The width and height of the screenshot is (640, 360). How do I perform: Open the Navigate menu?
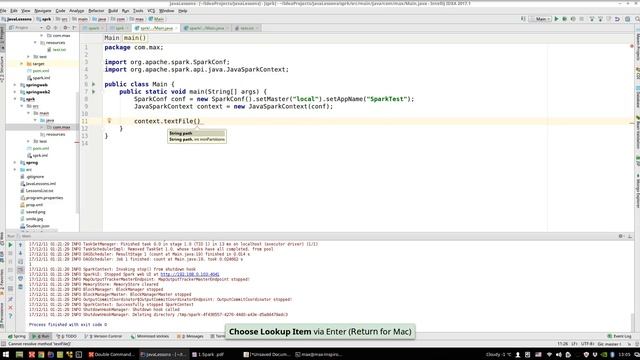click(42, 11)
